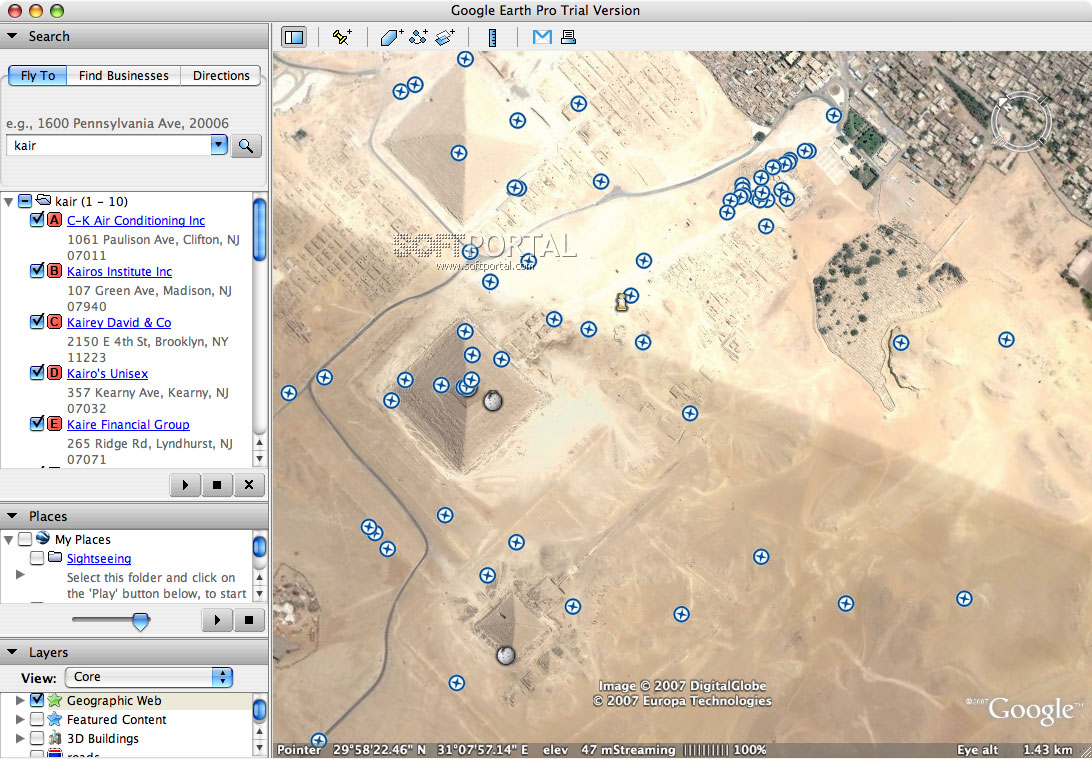Add a placemark with the pushpin icon
Screen dimensions: 1092x759
coord(342,37)
